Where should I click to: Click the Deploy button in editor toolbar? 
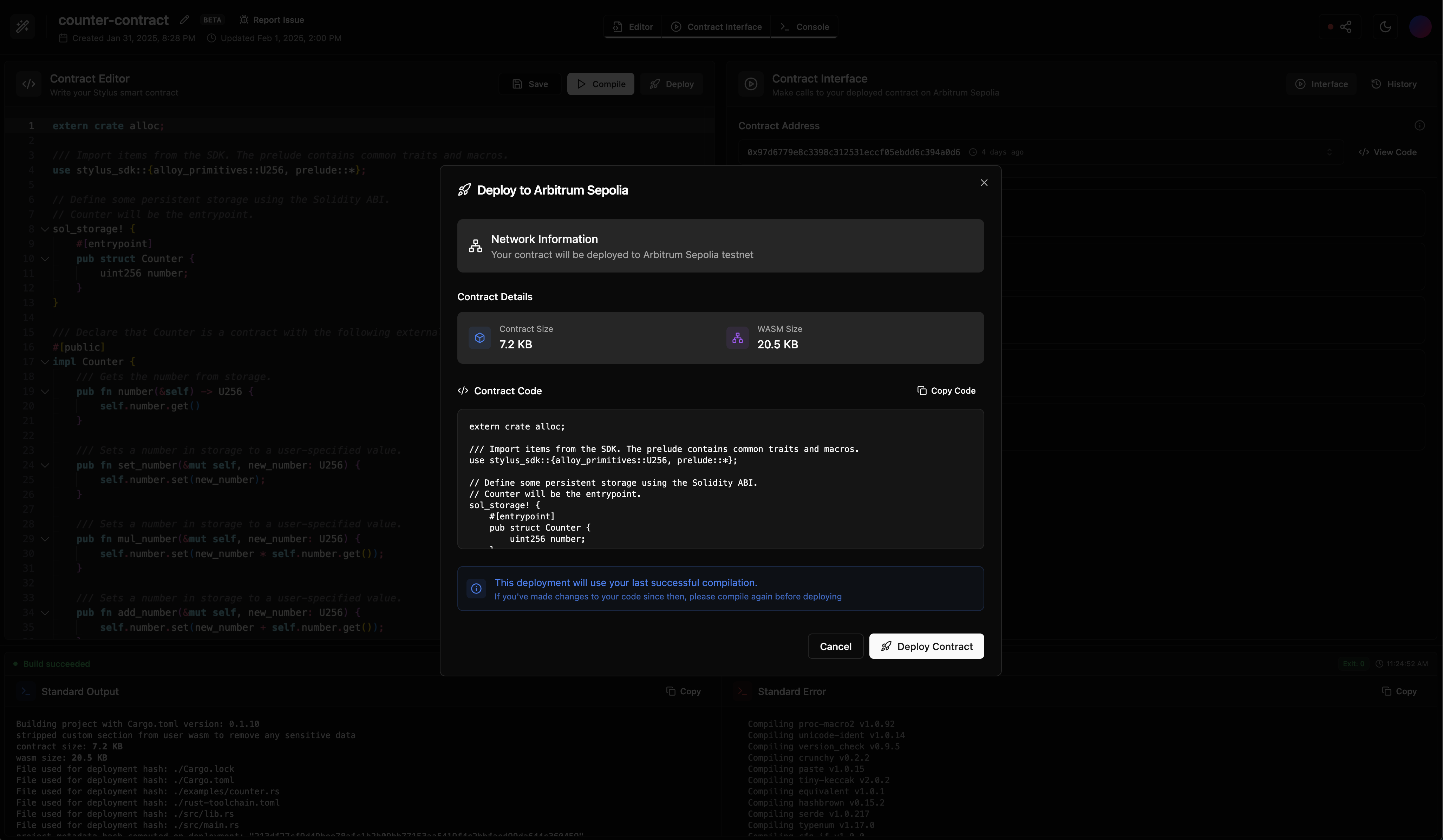672,84
